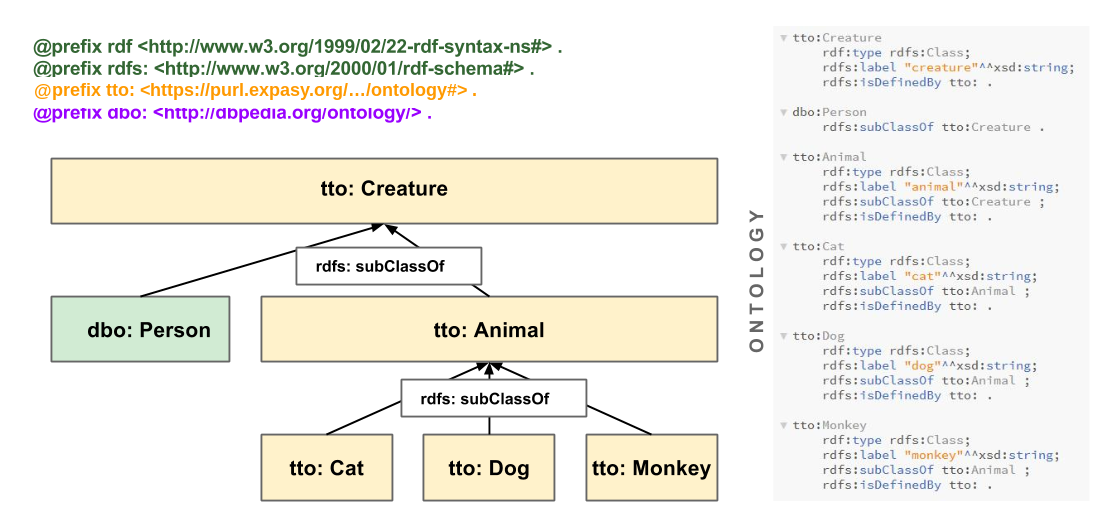Viewport: 1118px width, 527px height.
Task: Click subClassOf tto:Animal line under tto:Cat
Action: coord(926,291)
